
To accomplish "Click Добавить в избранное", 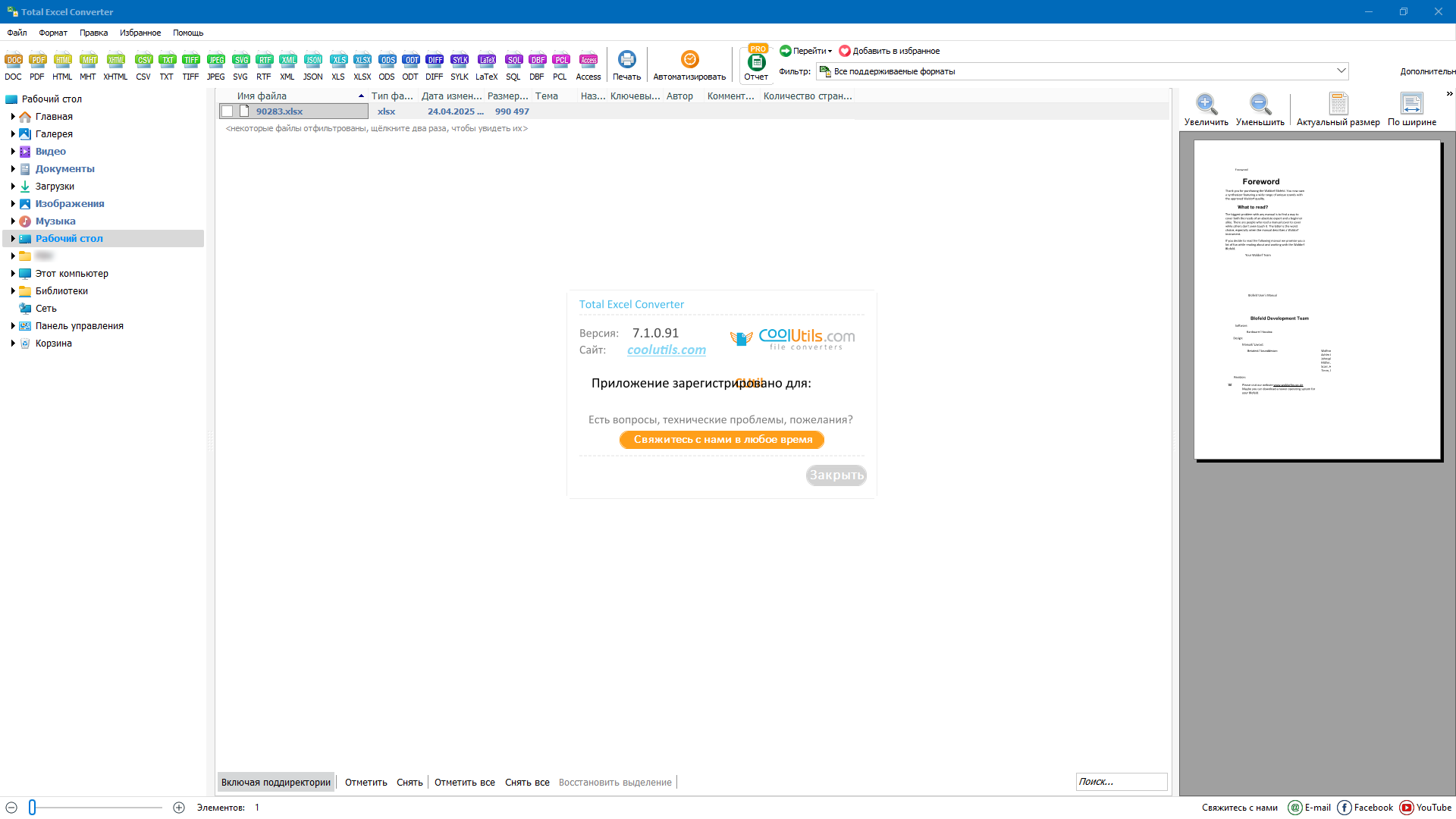I will point(890,51).
